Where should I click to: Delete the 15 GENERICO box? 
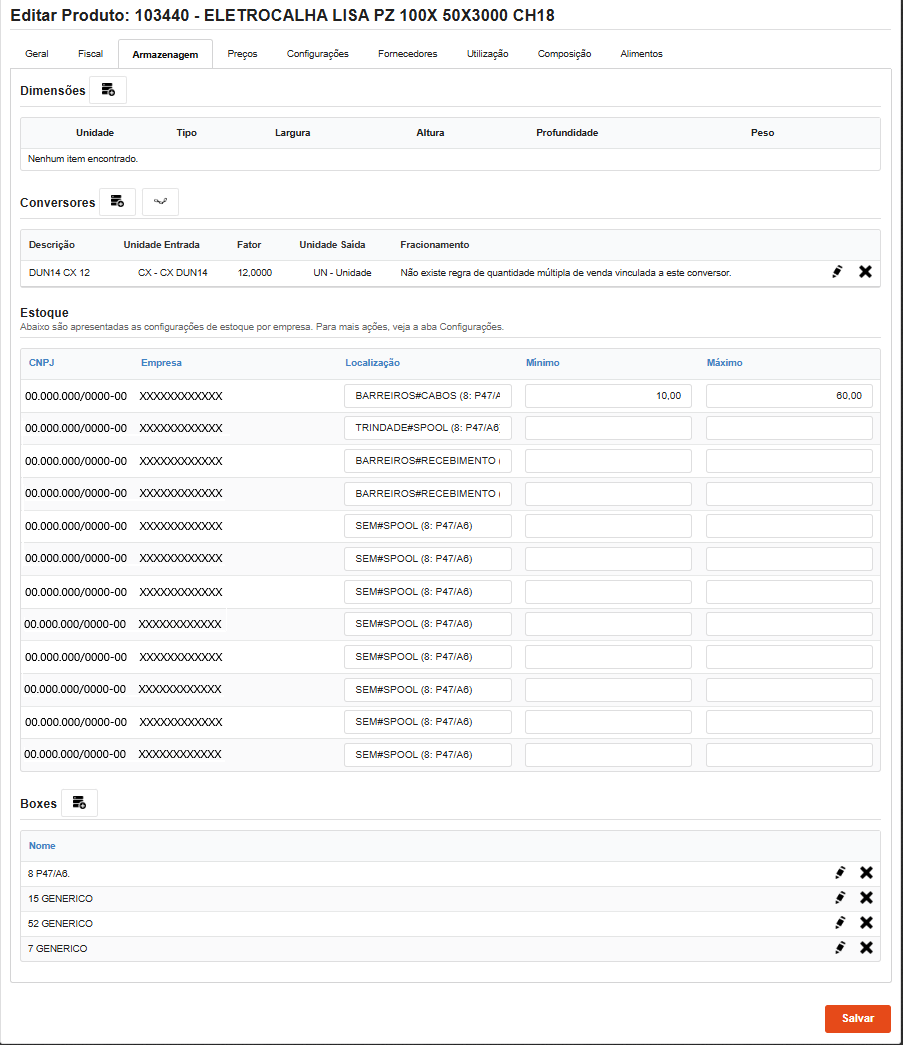coord(866,897)
